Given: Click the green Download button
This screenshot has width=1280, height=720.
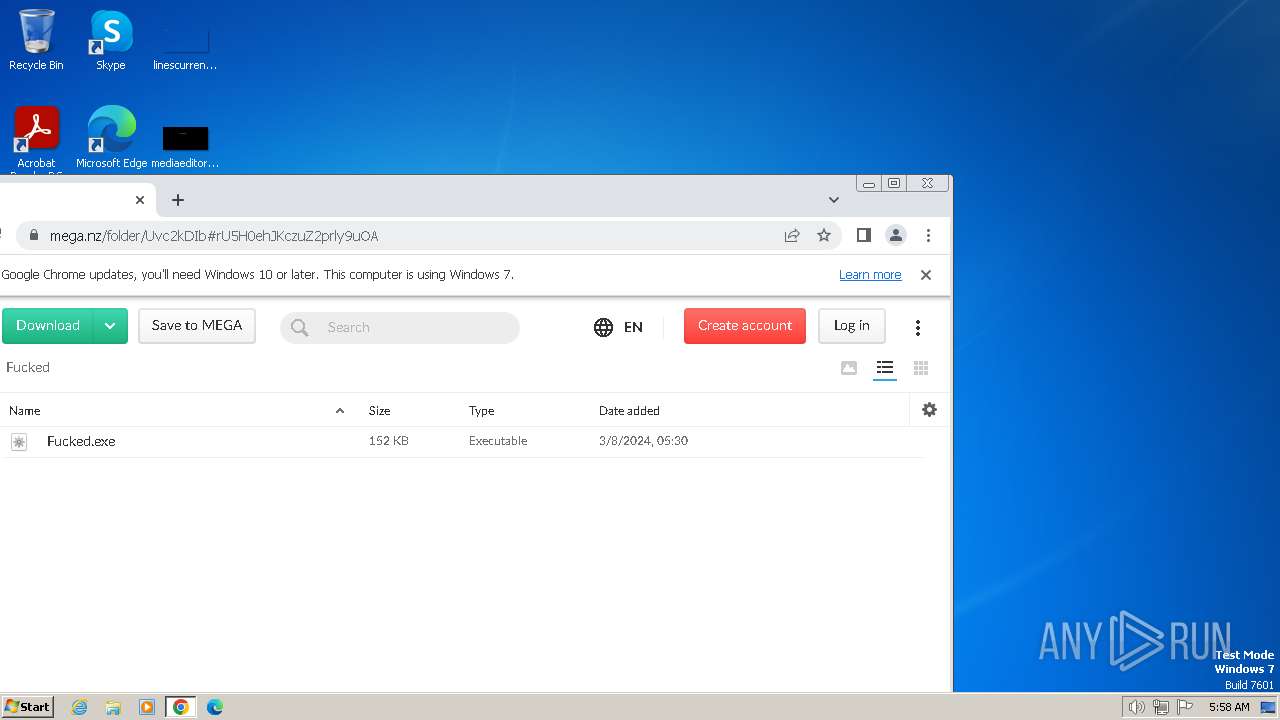Looking at the screenshot, I should coord(48,326).
